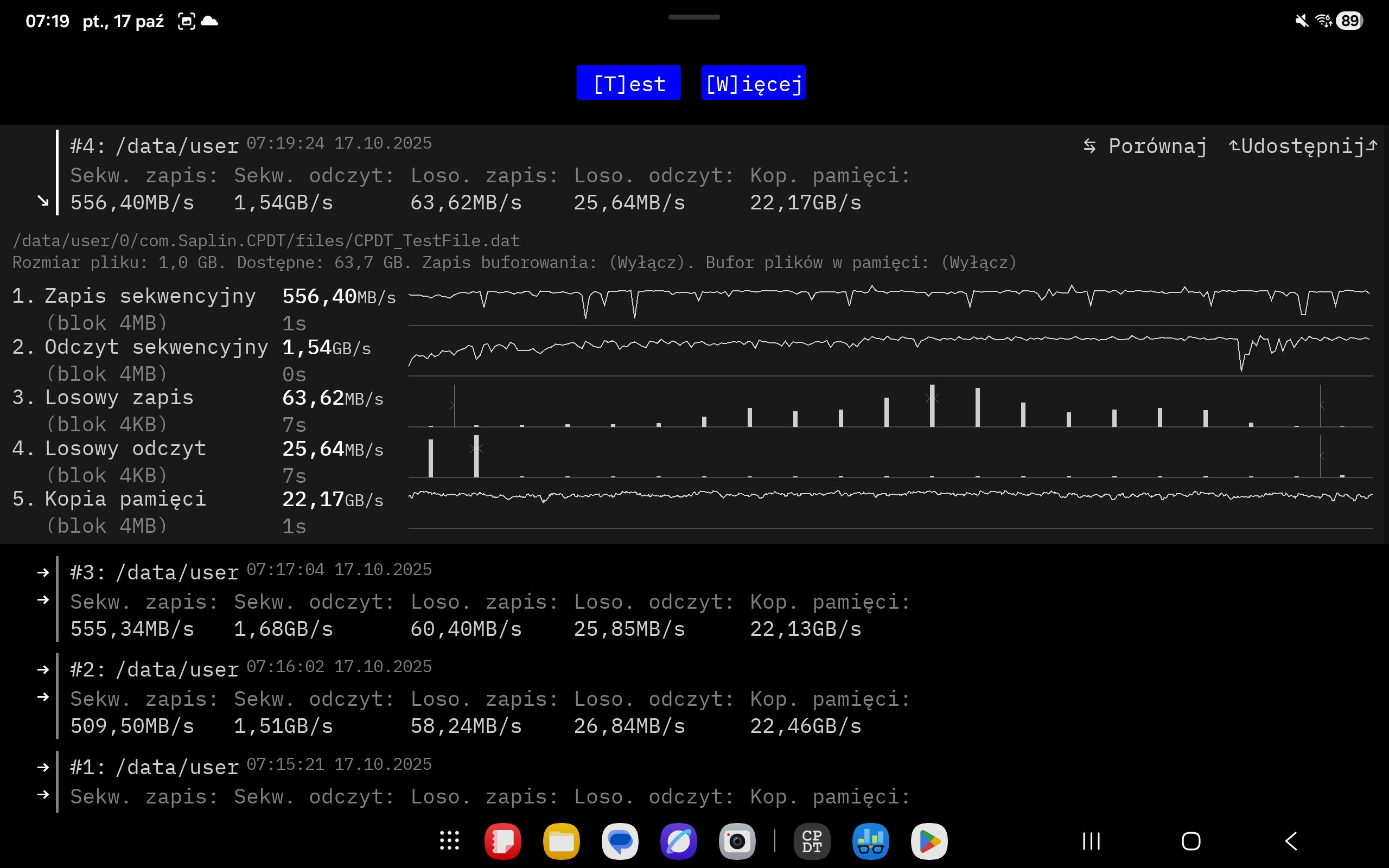Open the [W]ięcej menu

click(x=753, y=83)
